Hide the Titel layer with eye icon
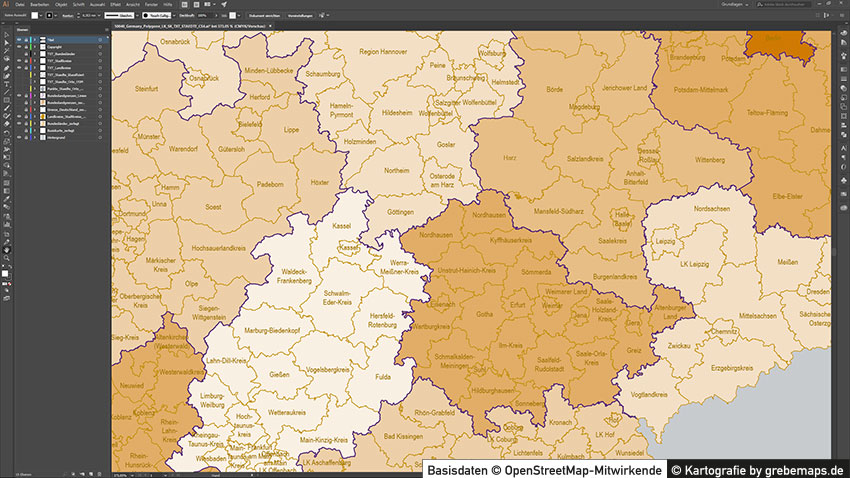Viewport: 850px width, 478px height. pos(19,39)
